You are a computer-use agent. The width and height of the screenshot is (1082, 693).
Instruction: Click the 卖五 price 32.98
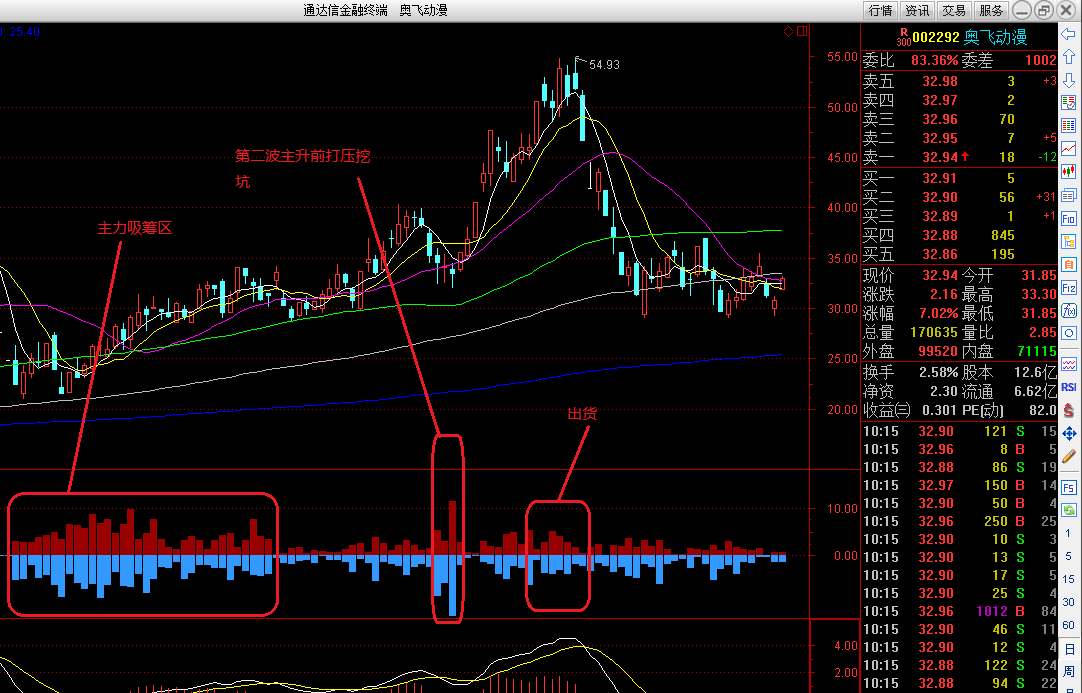pyautogui.click(x=940, y=81)
